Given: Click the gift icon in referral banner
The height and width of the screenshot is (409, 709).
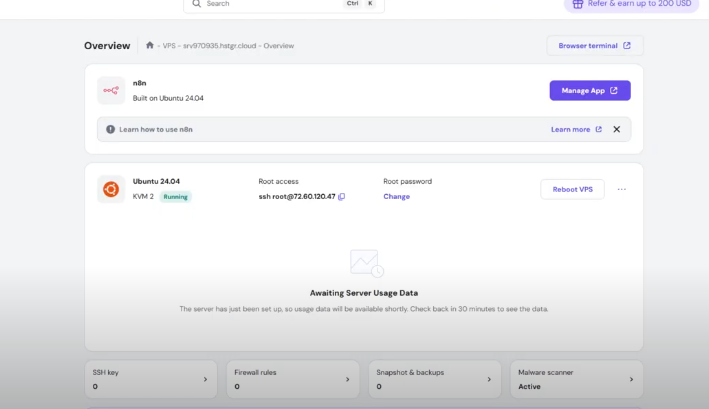Looking at the screenshot, I should coord(577,4).
